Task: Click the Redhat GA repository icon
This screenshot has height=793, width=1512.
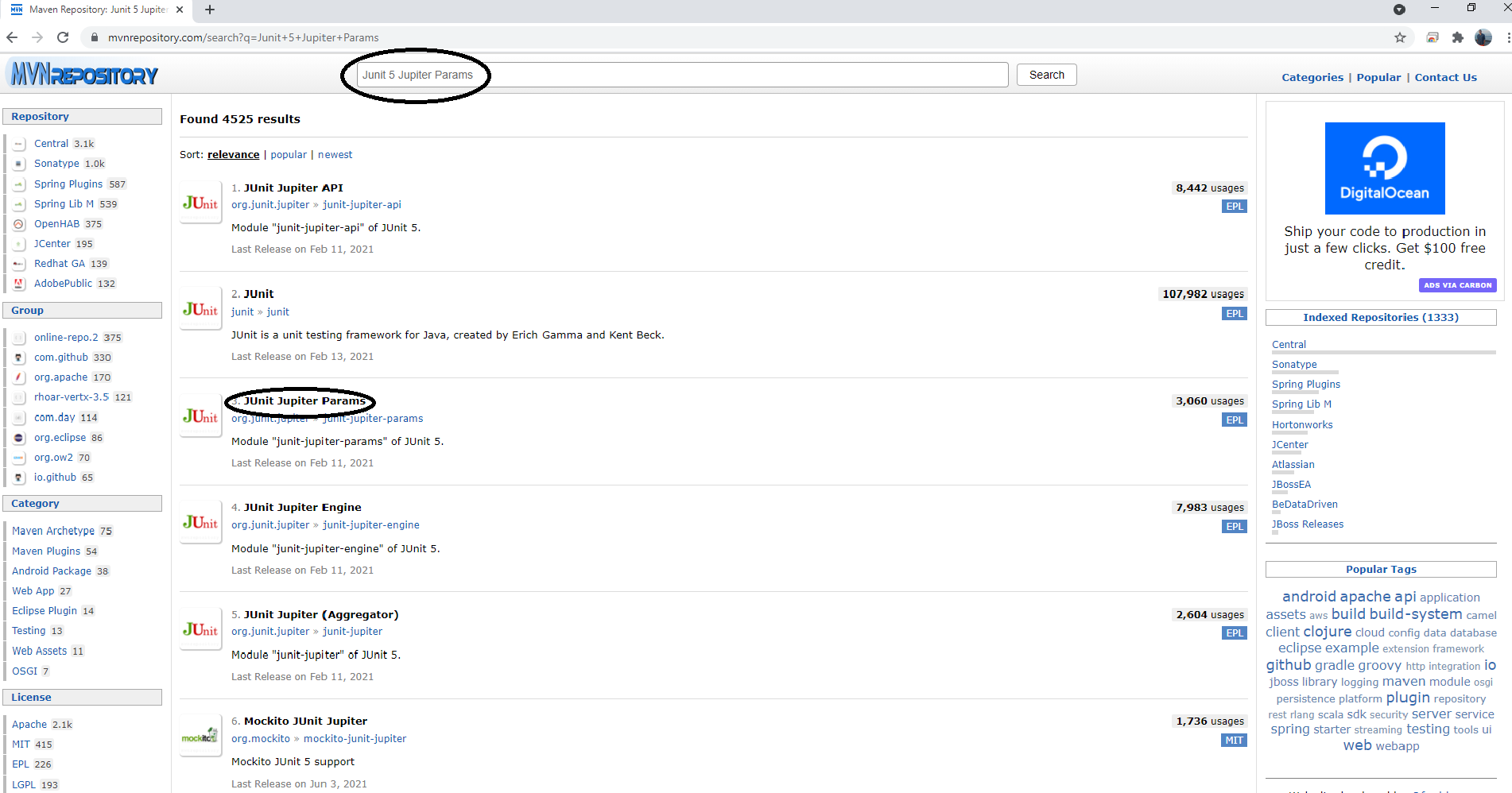Action: click(x=20, y=264)
